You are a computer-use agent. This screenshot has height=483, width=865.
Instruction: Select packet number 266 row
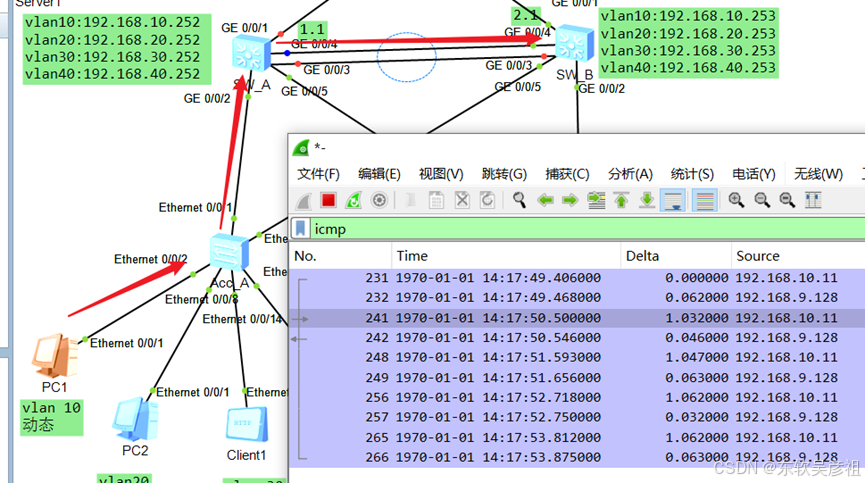(x=577, y=458)
